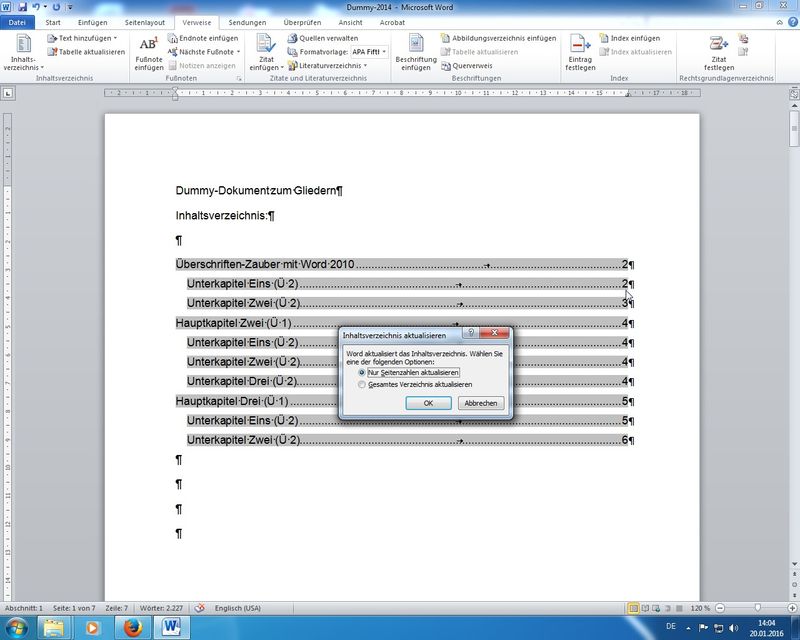
Task: Switch to Web Layout view icon
Action: (656, 608)
